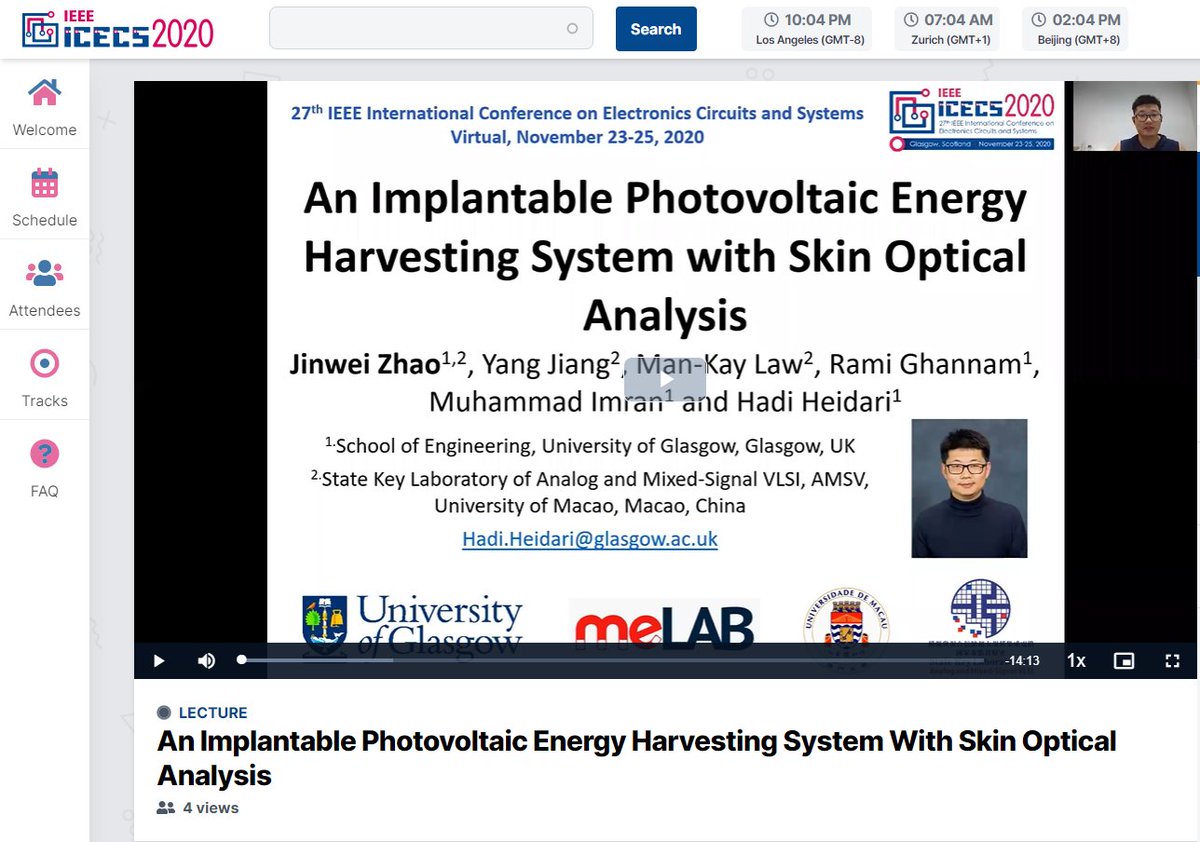The height and width of the screenshot is (842, 1200).
Task: Enable picture-in-picture mode
Action: (1124, 660)
